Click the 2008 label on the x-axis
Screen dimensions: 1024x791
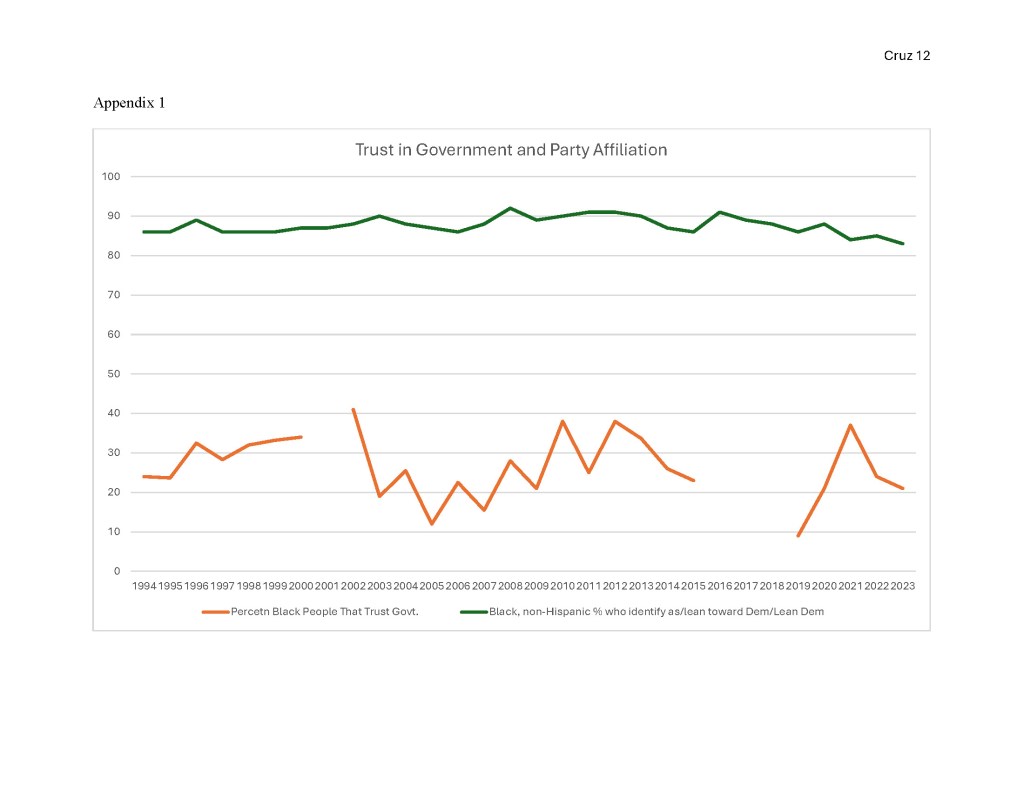[x=510, y=585]
